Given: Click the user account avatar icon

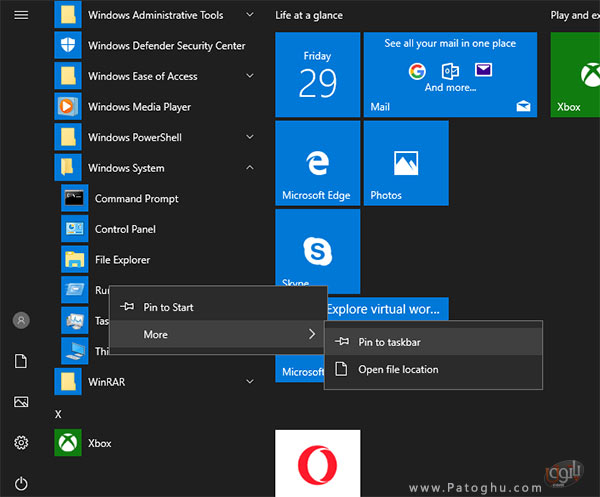Looking at the screenshot, I should coord(21,320).
